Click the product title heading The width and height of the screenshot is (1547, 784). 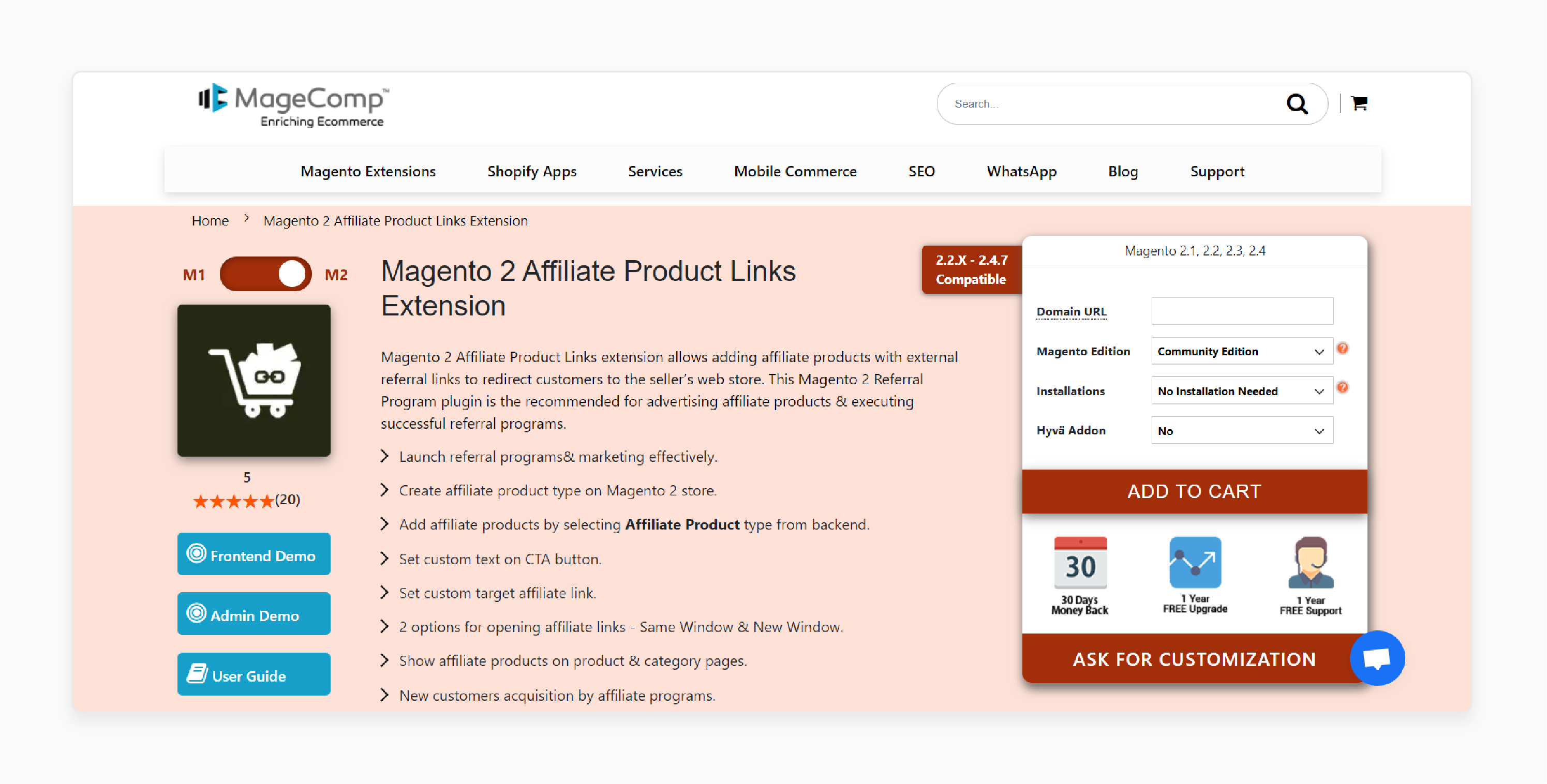click(x=588, y=288)
